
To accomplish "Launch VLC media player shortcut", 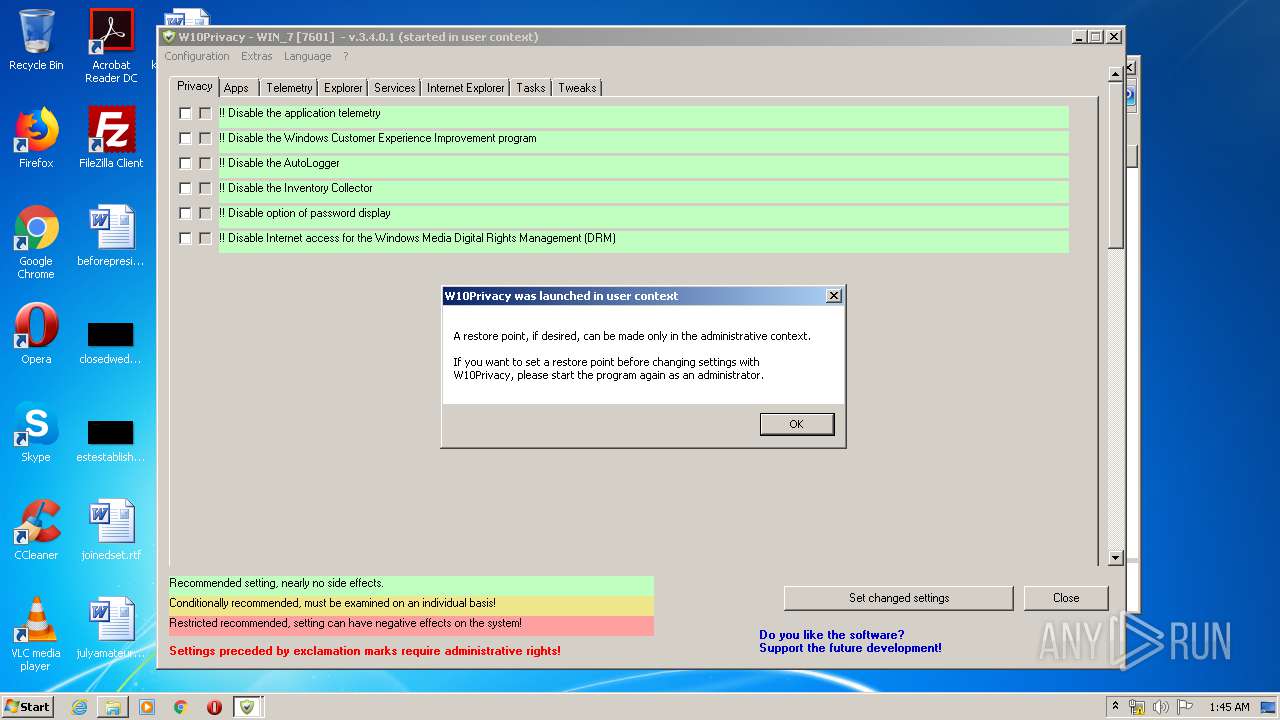I will pos(36,634).
